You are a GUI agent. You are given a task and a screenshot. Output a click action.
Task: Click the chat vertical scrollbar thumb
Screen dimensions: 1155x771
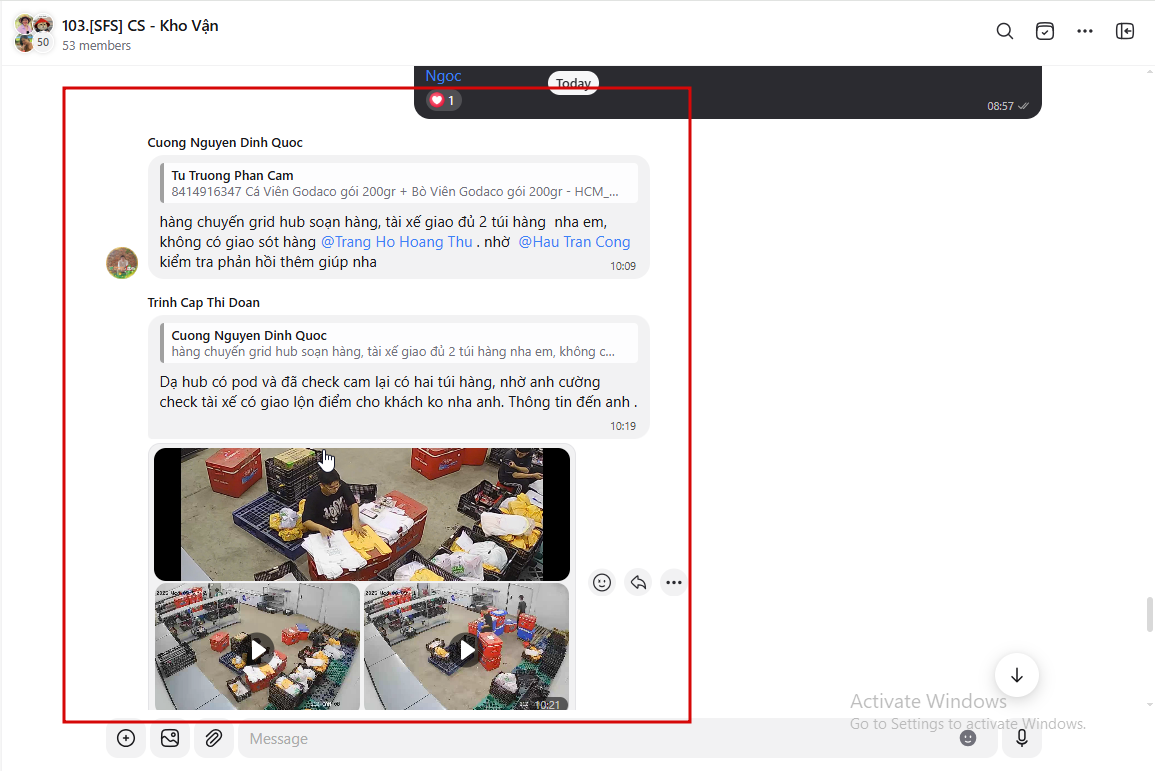[x=1150, y=614]
